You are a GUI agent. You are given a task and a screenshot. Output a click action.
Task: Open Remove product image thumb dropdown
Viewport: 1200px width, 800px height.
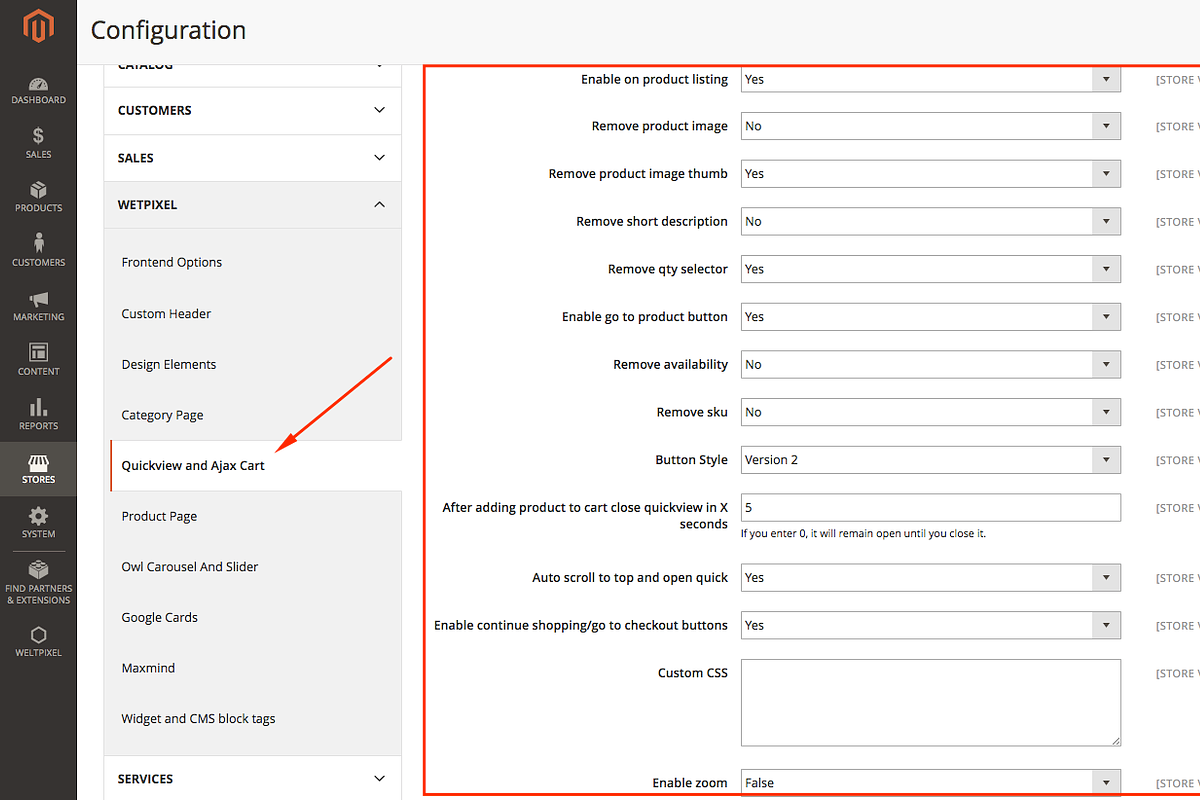(x=930, y=174)
